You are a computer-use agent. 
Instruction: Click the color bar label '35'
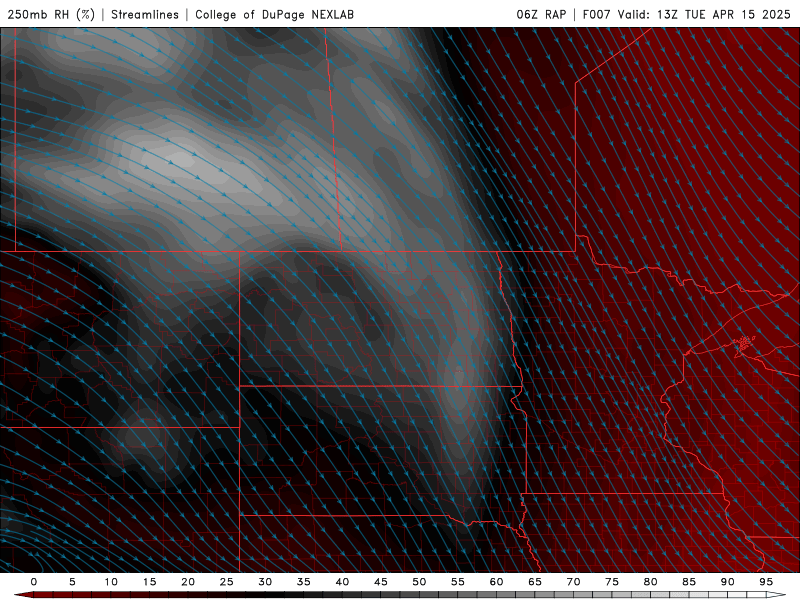click(x=304, y=582)
